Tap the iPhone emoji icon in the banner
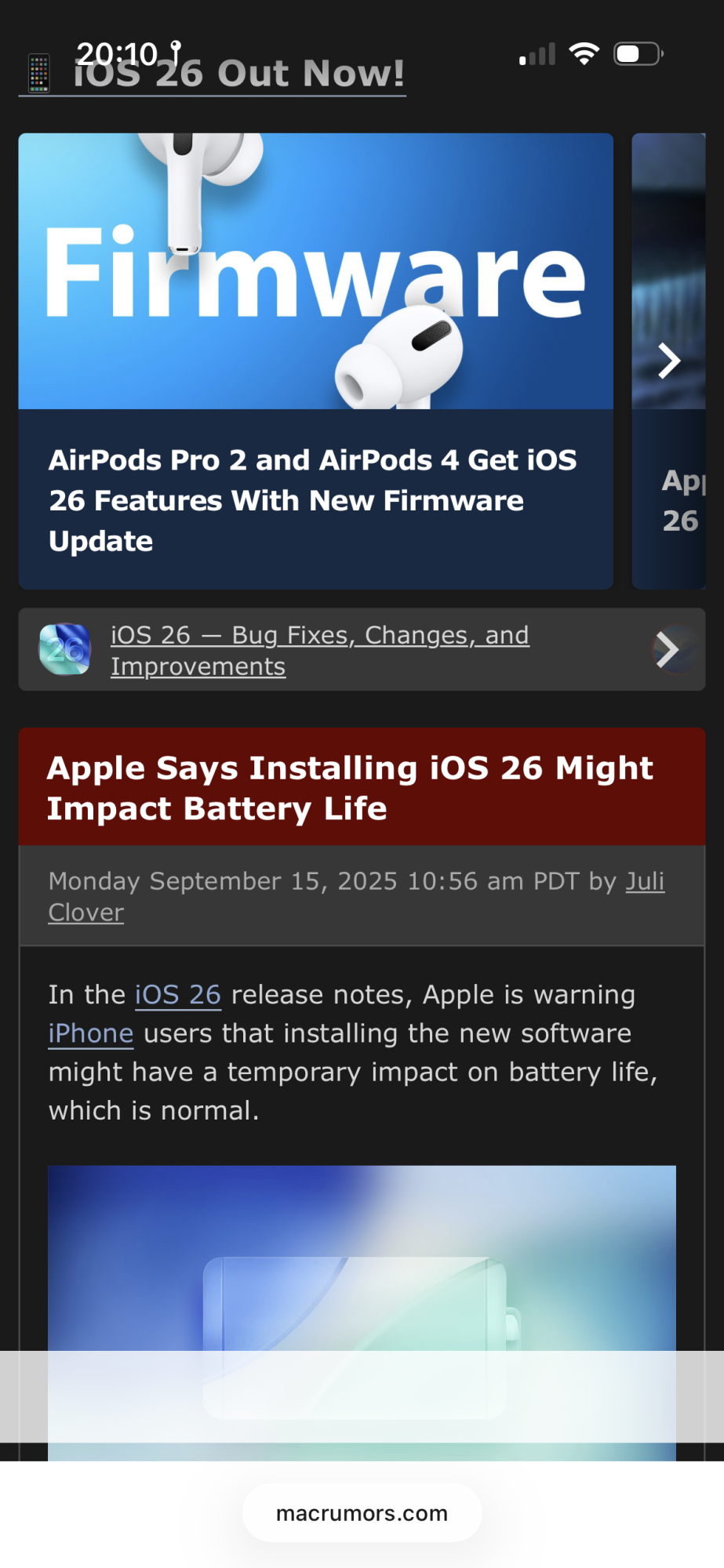Screen dimensions: 724x1568 click(38, 74)
